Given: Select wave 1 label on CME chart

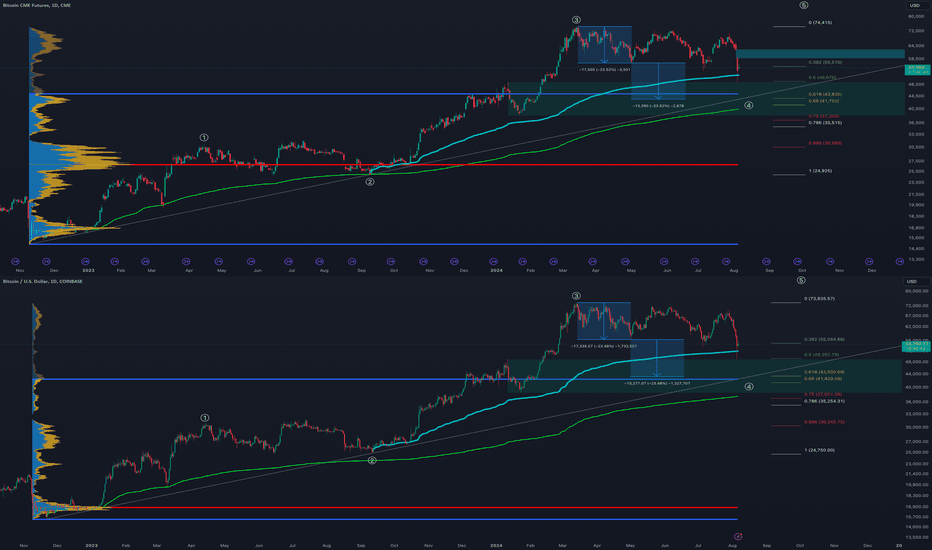Looking at the screenshot, I should pyautogui.click(x=204, y=137).
